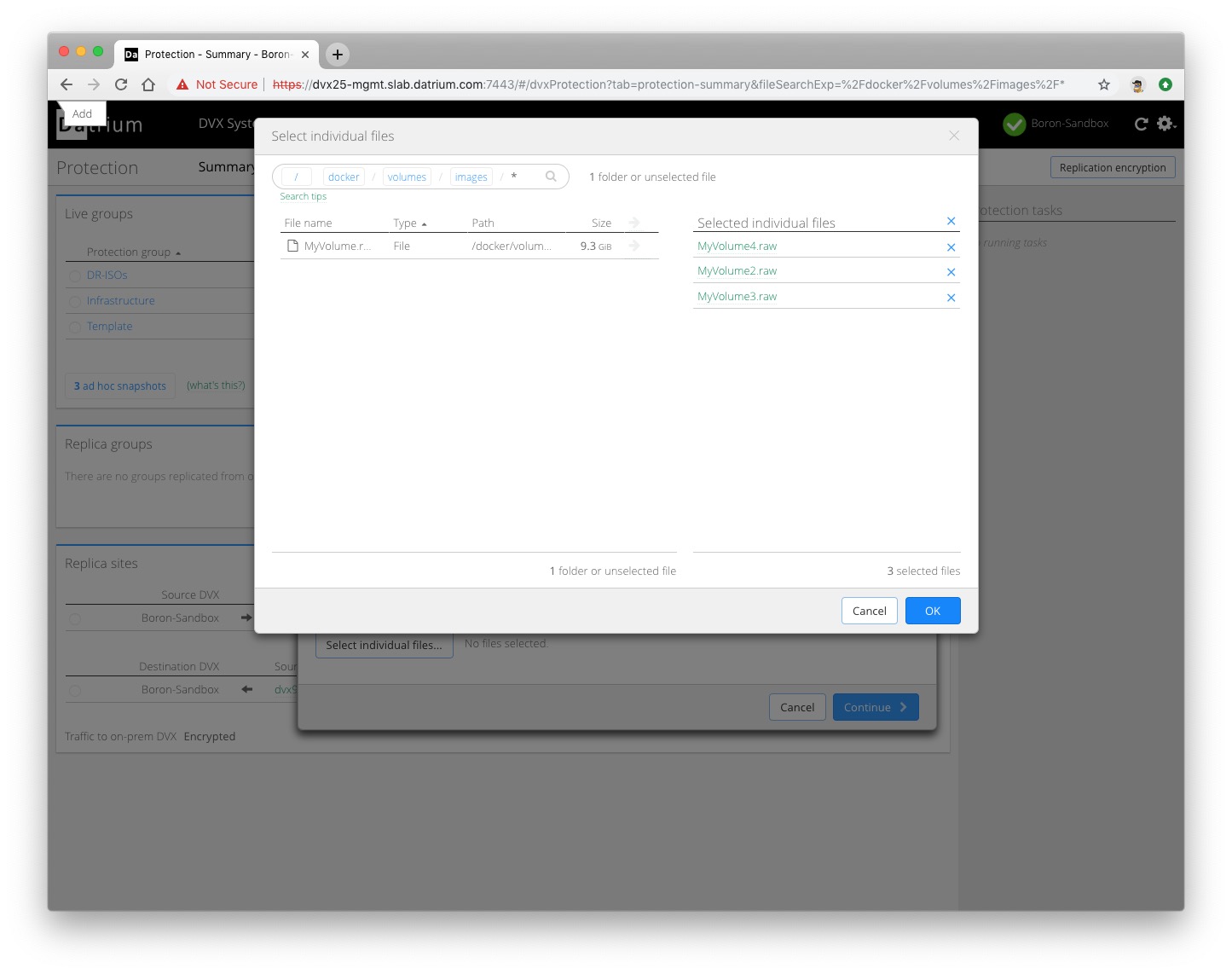Open the DR-ISOs protection group link
The width and height of the screenshot is (1232, 974).
107,275
